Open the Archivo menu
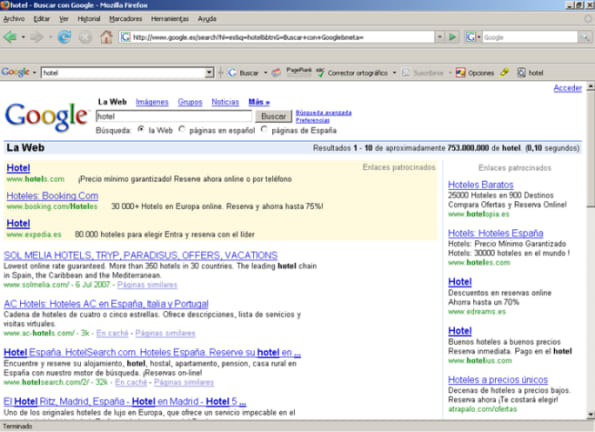The image size is (595, 432). (x=14, y=19)
